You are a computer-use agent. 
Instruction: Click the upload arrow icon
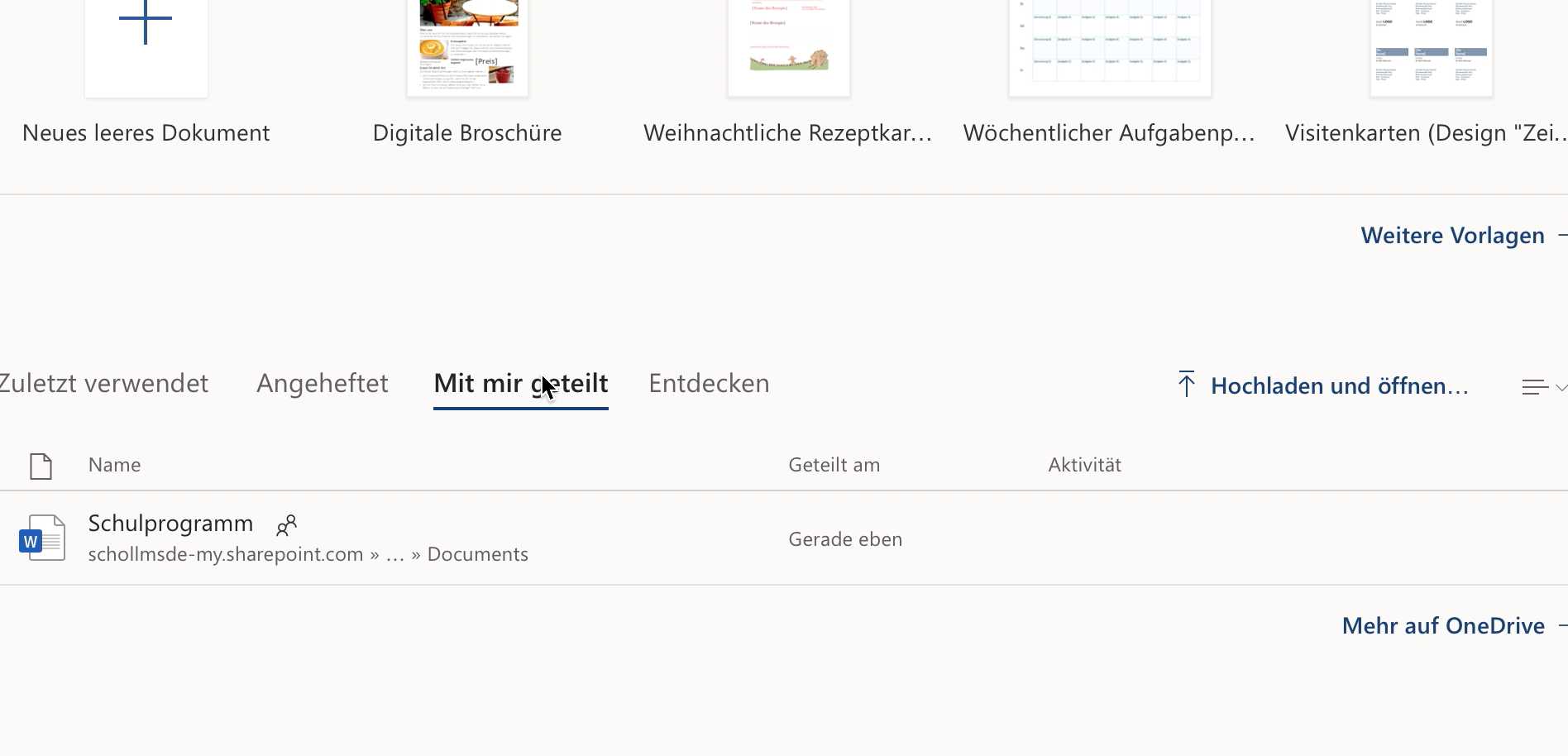click(1186, 385)
